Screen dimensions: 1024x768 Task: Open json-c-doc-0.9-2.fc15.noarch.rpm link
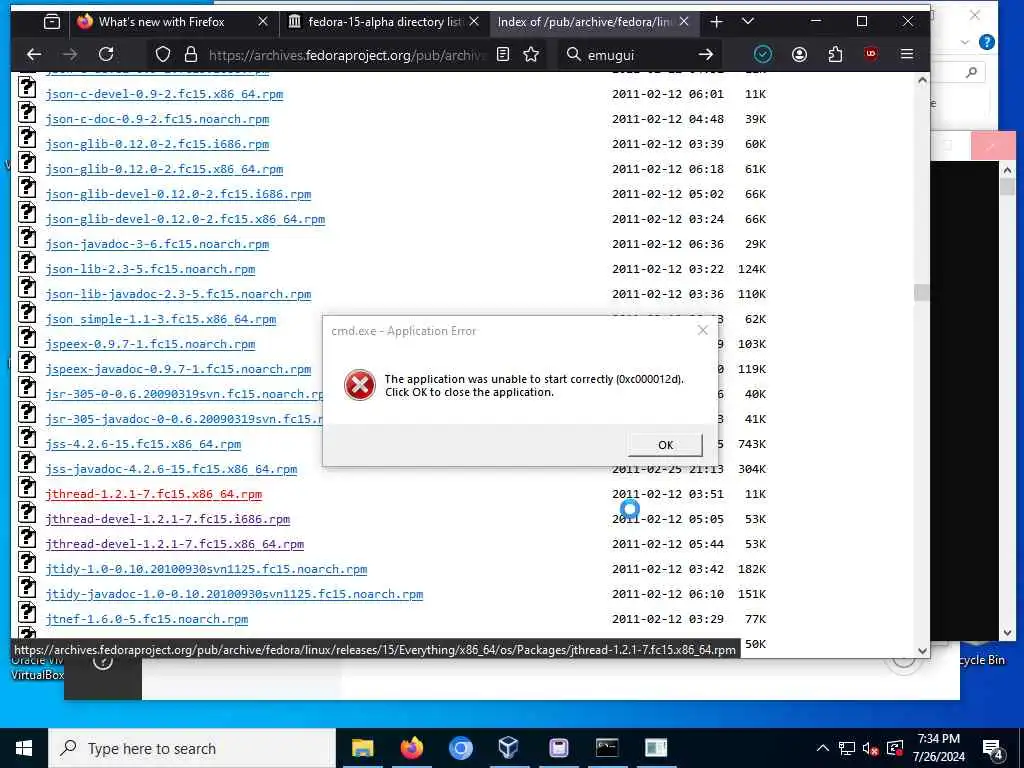click(157, 119)
